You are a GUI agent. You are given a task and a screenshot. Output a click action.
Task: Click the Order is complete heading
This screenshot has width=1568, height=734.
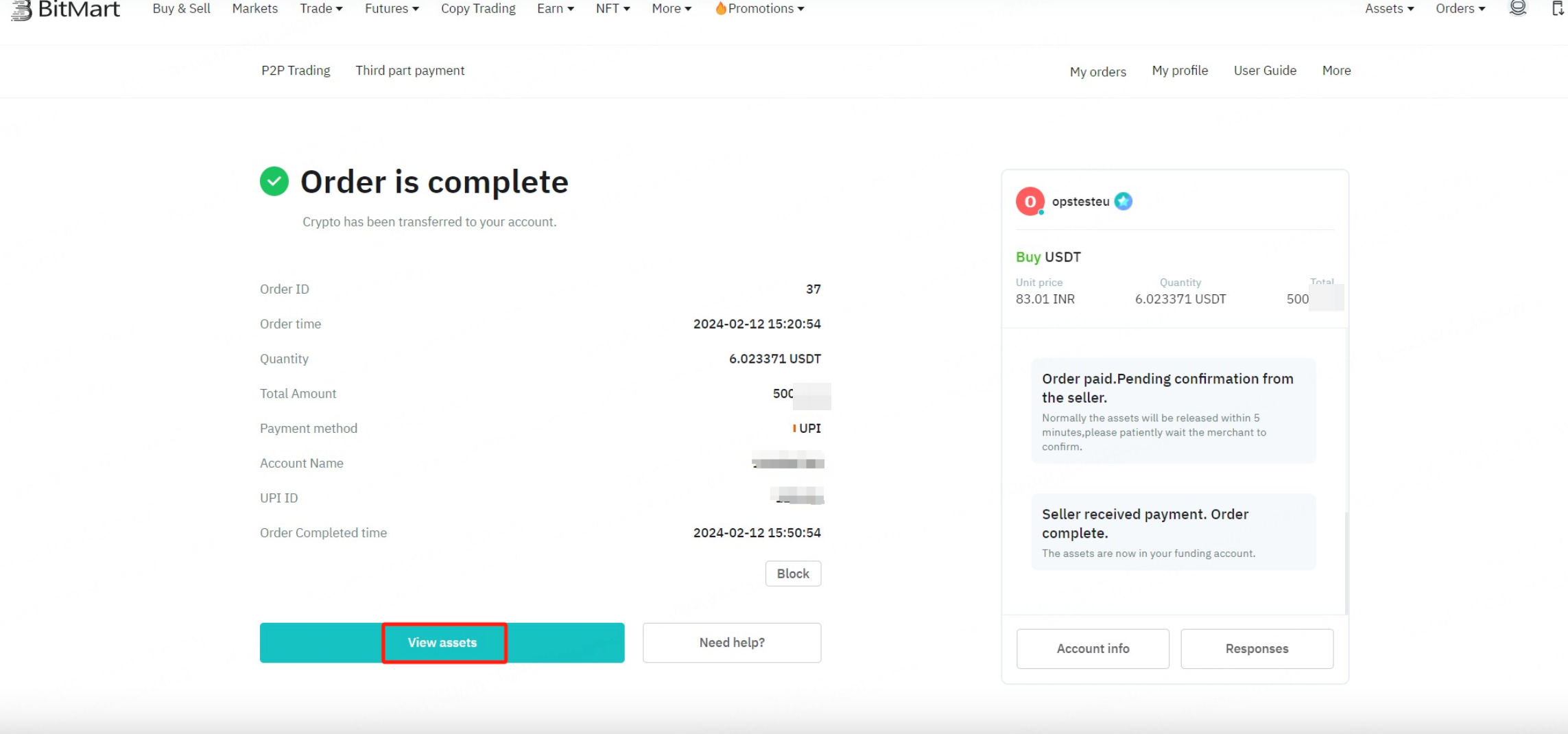[434, 182]
